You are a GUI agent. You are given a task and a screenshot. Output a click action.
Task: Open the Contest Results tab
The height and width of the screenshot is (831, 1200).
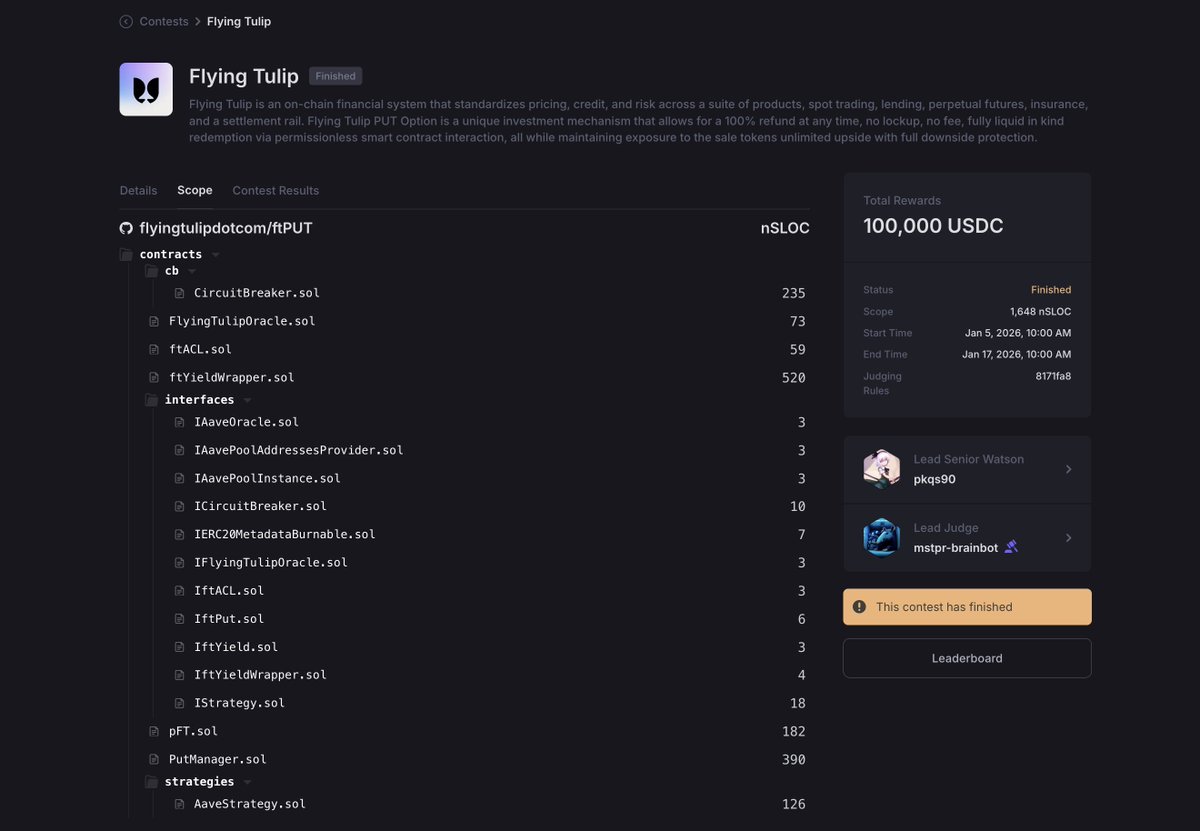tap(276, 190)
